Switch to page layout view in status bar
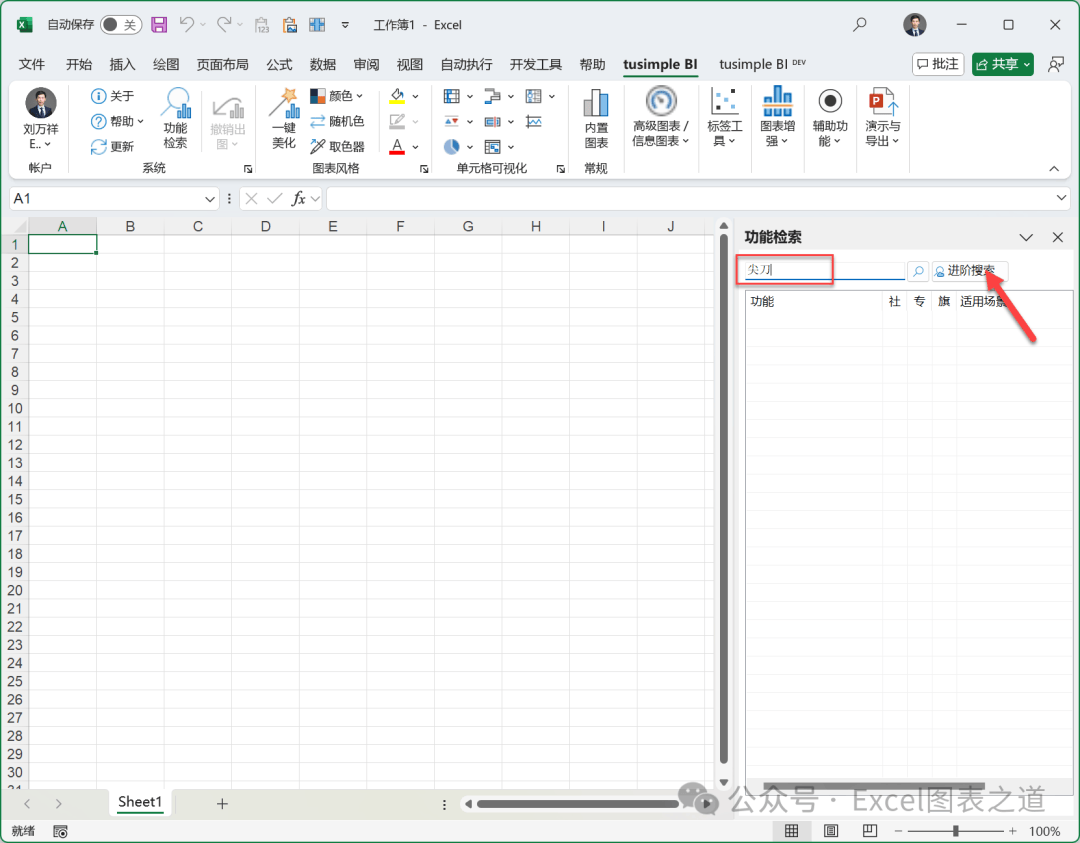This screenshot has width=1080, height=843. [x=831, y=831]
